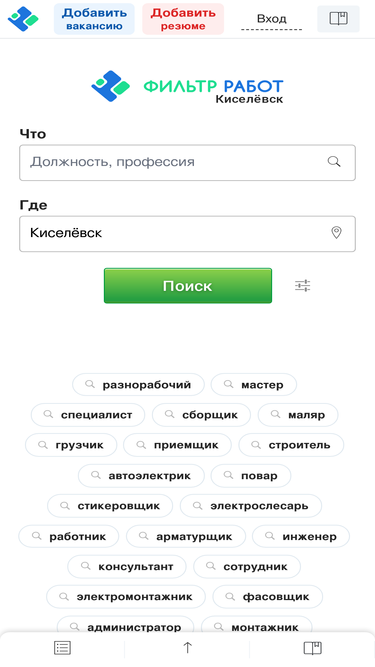Open the book icon in top header
The image size is (375, 667).
pyautogui.click(x=338, y=19)
